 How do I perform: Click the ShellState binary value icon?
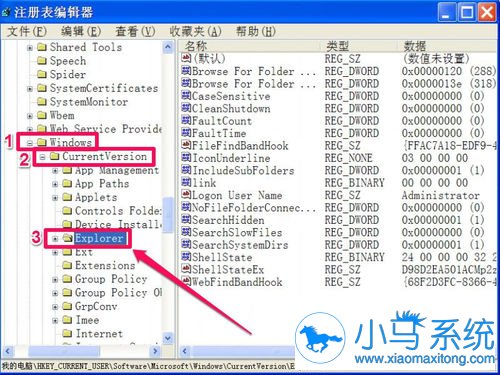pos(186,257)
